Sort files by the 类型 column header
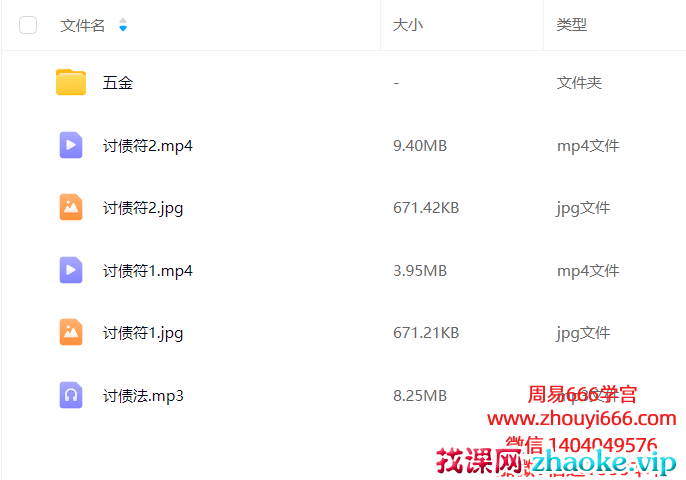The width and height of the screenshot is (686, 480). point(571,25)
